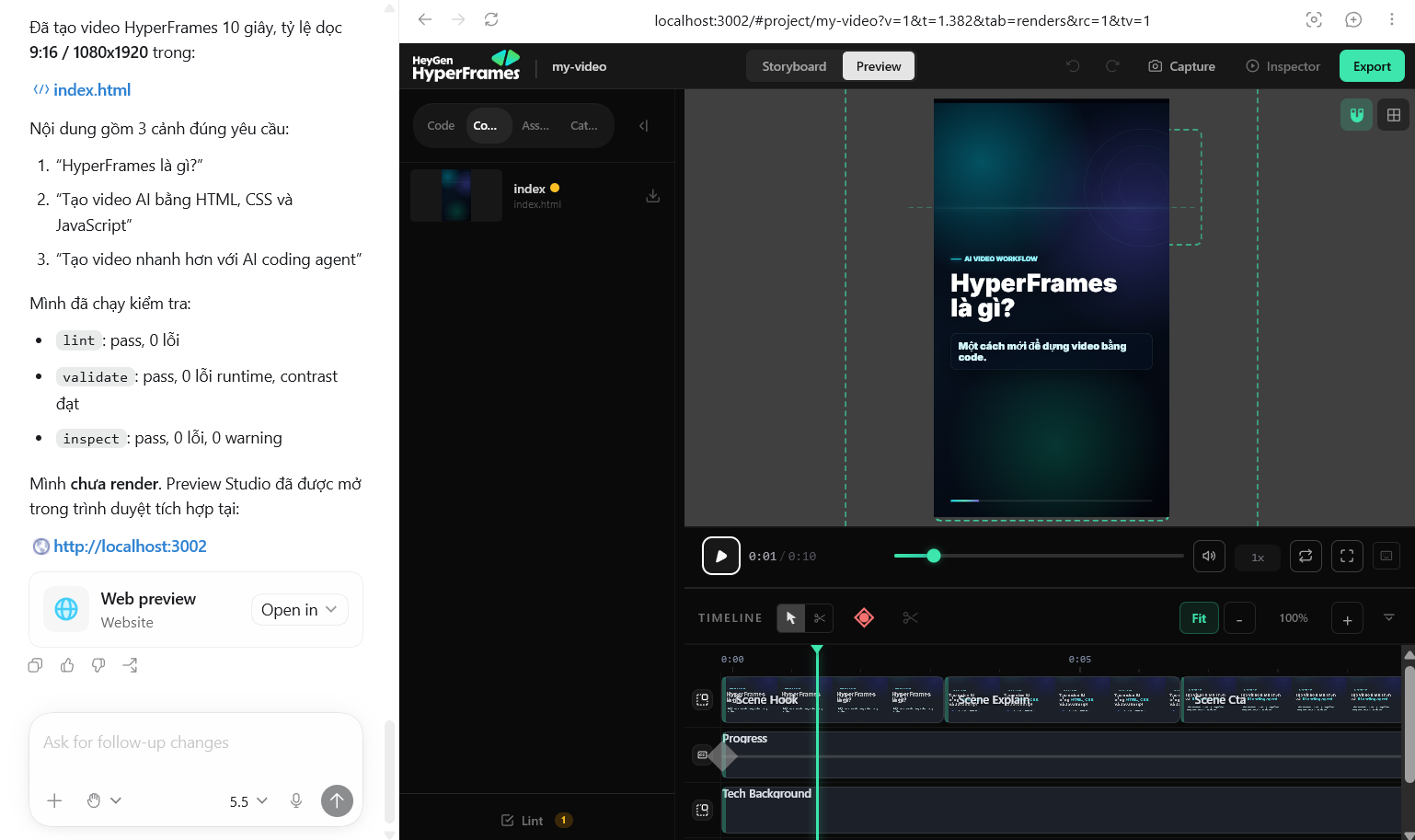
Task: Click the Export button
Action: pos(1372,66)
